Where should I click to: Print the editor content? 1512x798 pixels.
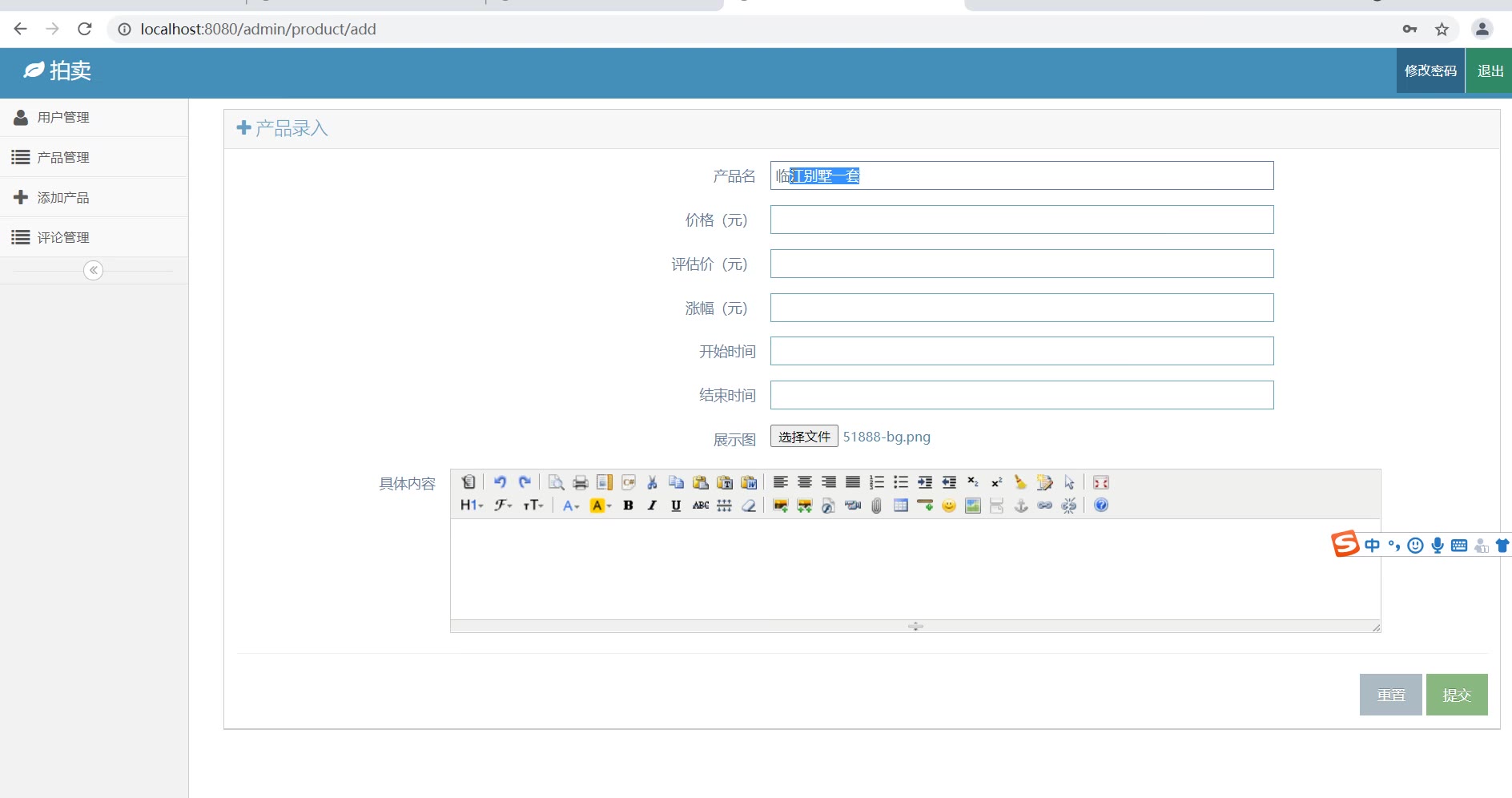[581, 482]
